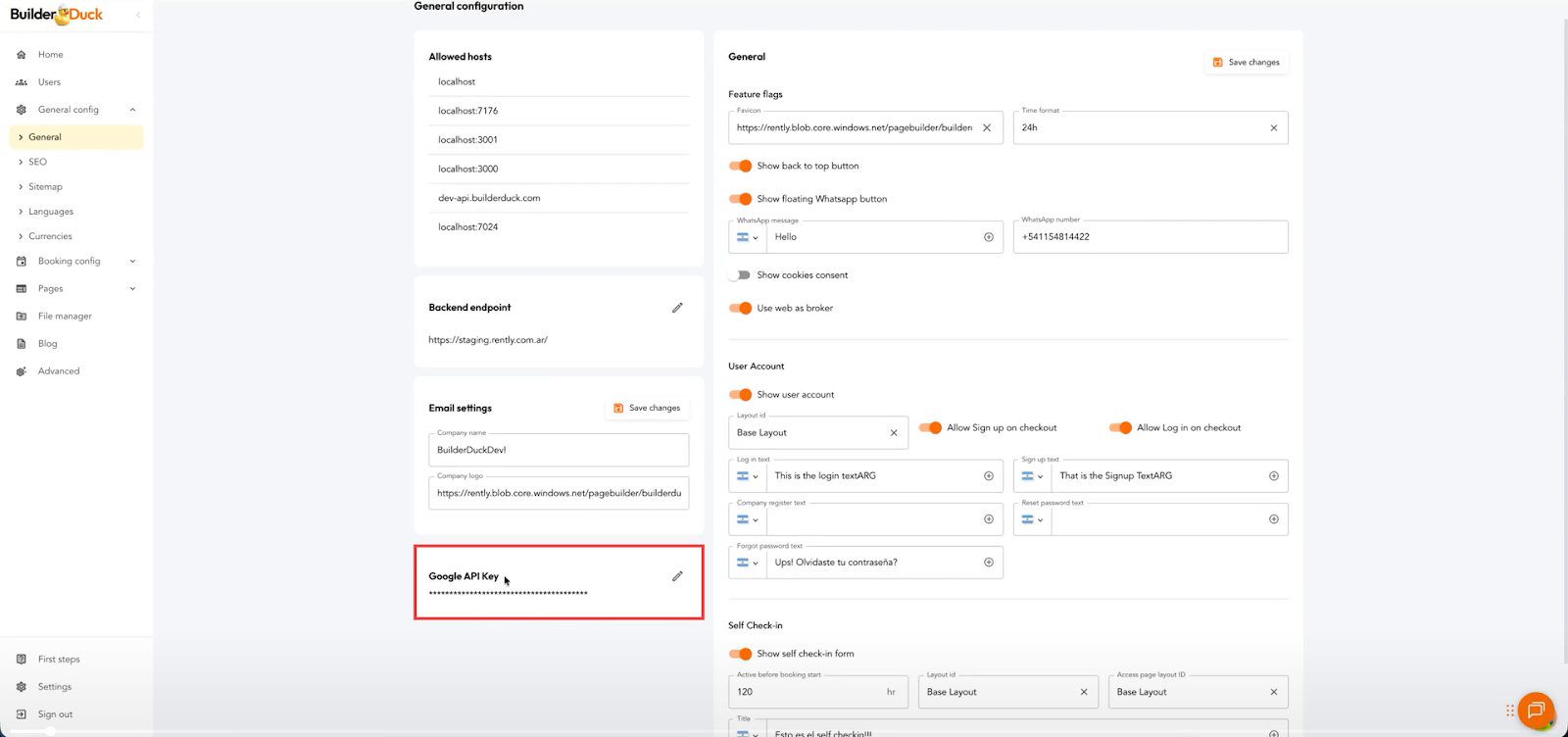The width and height of the screenshot is (1568, 737).
Task: Open the support chat bubble icon
Action: (1535, 711)
